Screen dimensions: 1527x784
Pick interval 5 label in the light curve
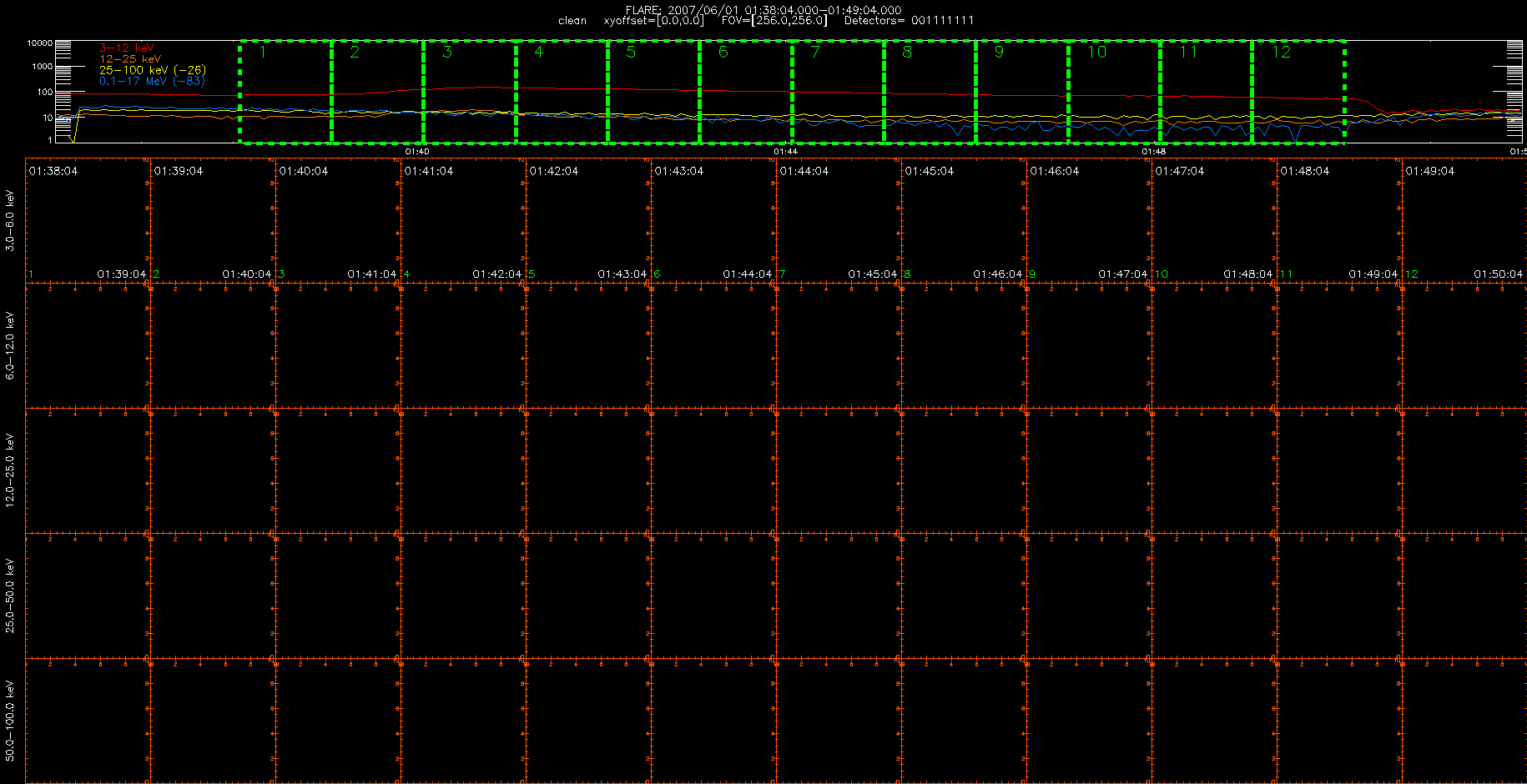coord(631,52)
